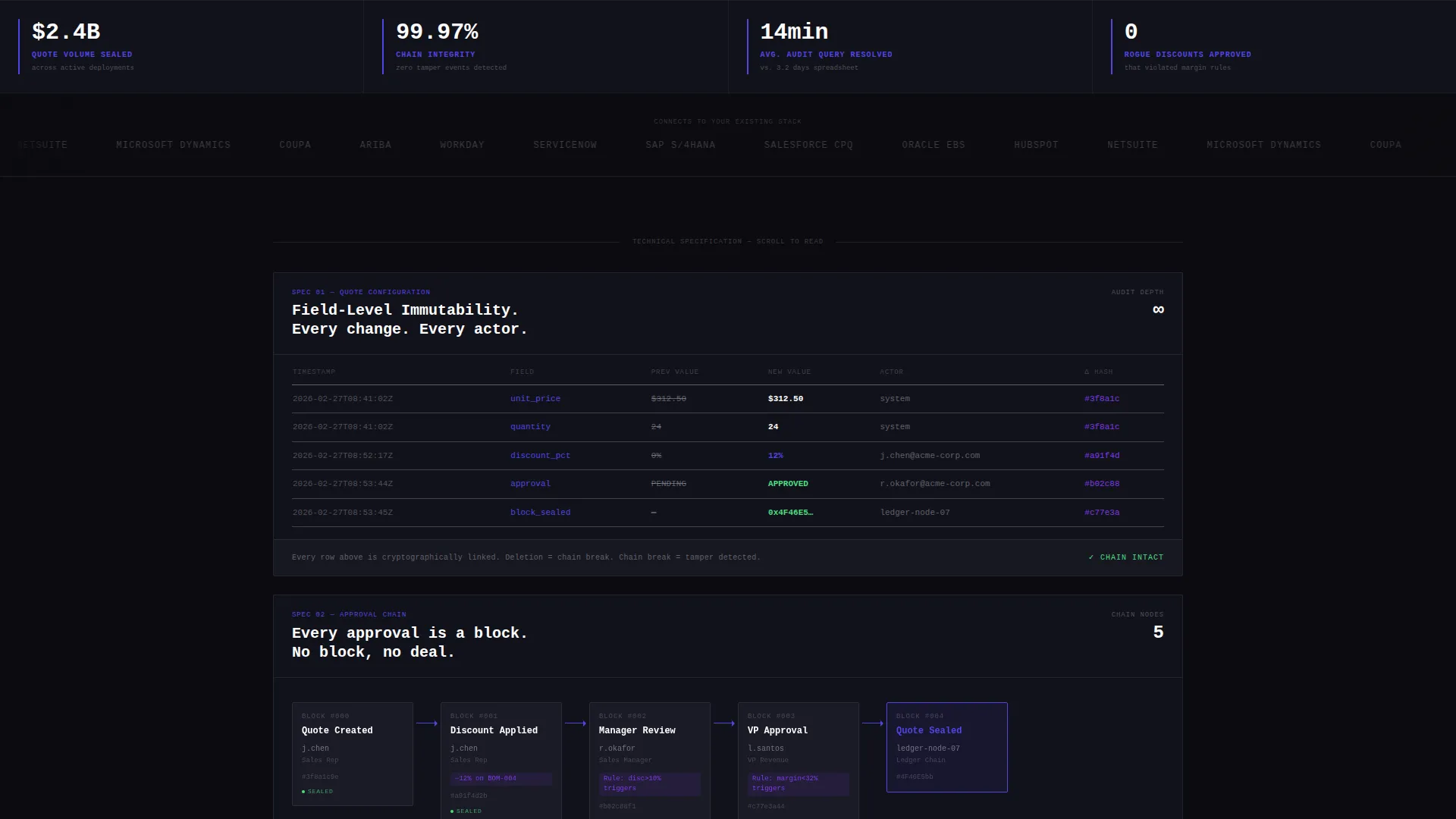Click the SEALED badge in Quote Created block
The height and width of the screenshot is (819, 1456).
click(318, 792)
